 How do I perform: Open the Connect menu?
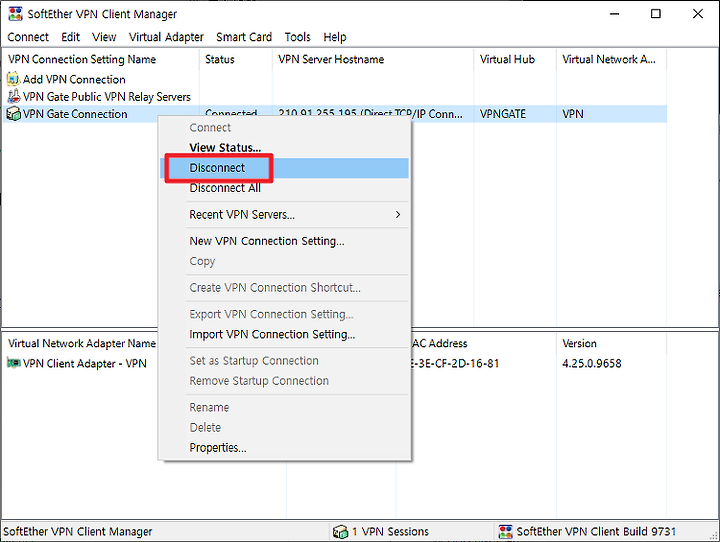tap(28, 37)
